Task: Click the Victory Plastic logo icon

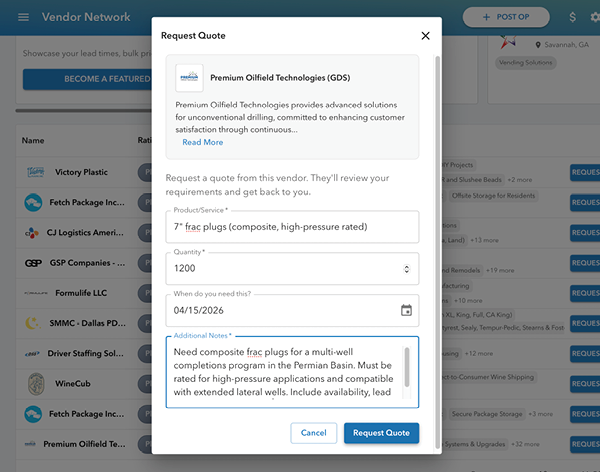Action: [x=35, y=172]
